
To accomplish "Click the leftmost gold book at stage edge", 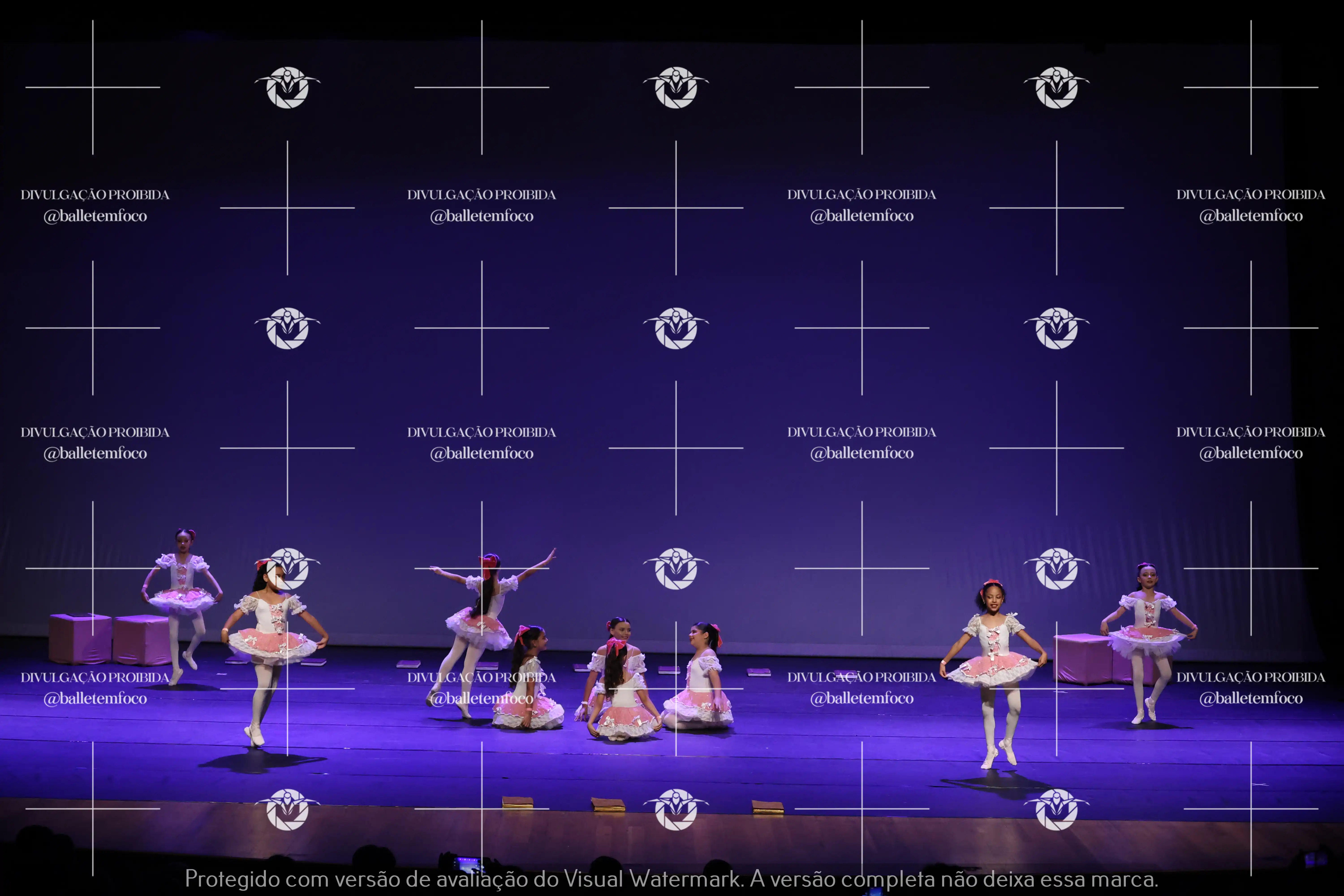I will (518, 802).
